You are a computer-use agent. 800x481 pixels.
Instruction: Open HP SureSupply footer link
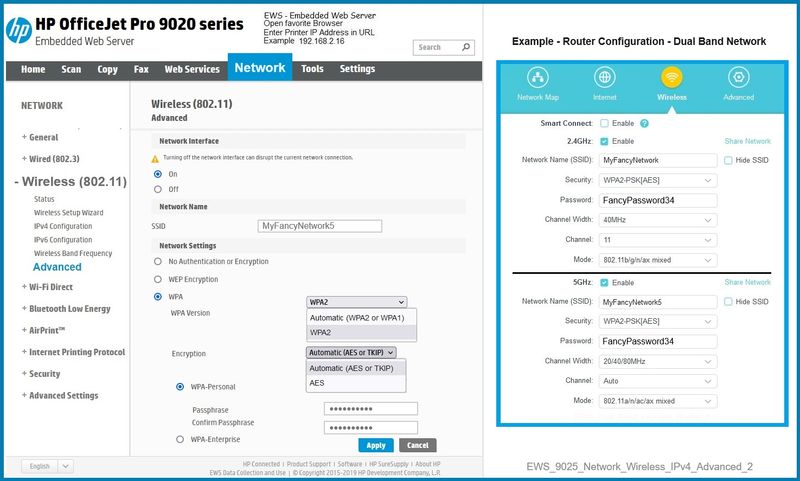[x=389, y=464]
